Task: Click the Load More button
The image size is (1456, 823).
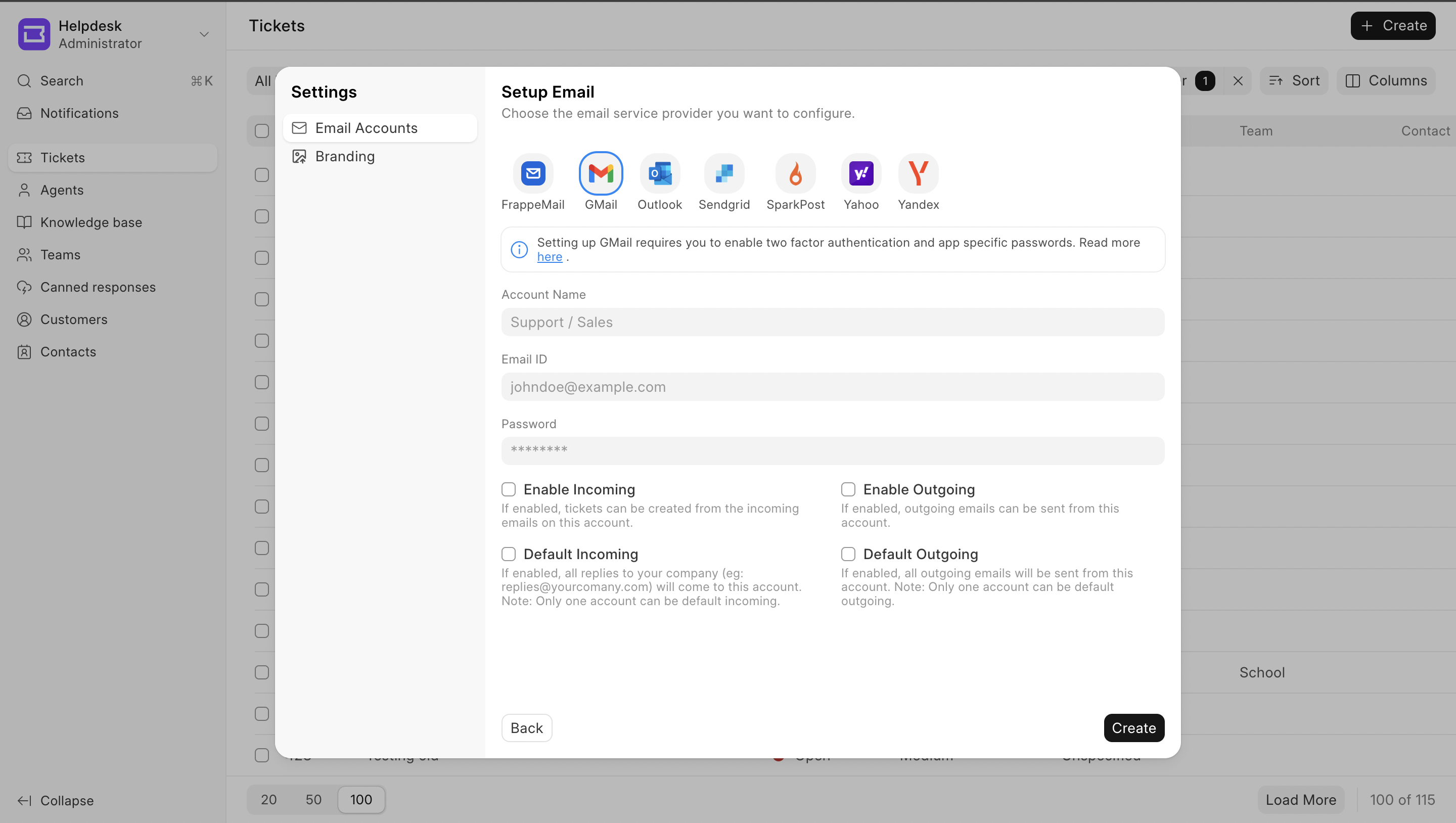Action: pos(1301,800)
